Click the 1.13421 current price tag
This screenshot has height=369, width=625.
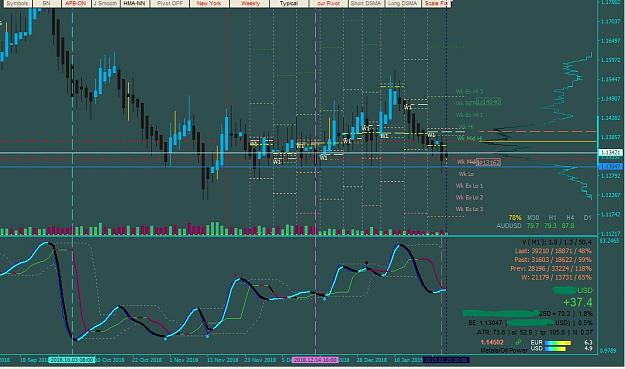(x=610, y=153)
